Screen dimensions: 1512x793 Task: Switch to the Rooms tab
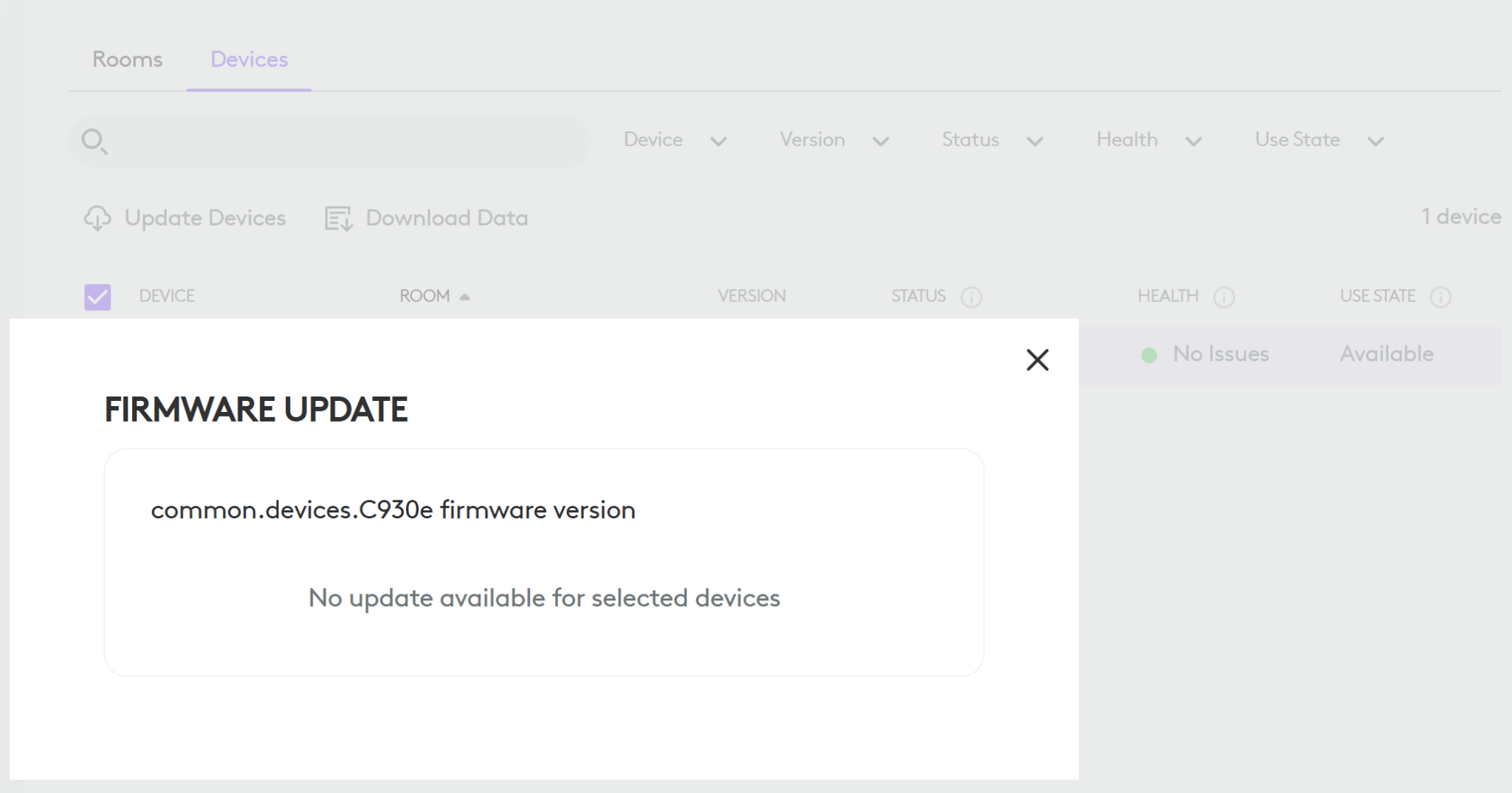pos(127,59)
